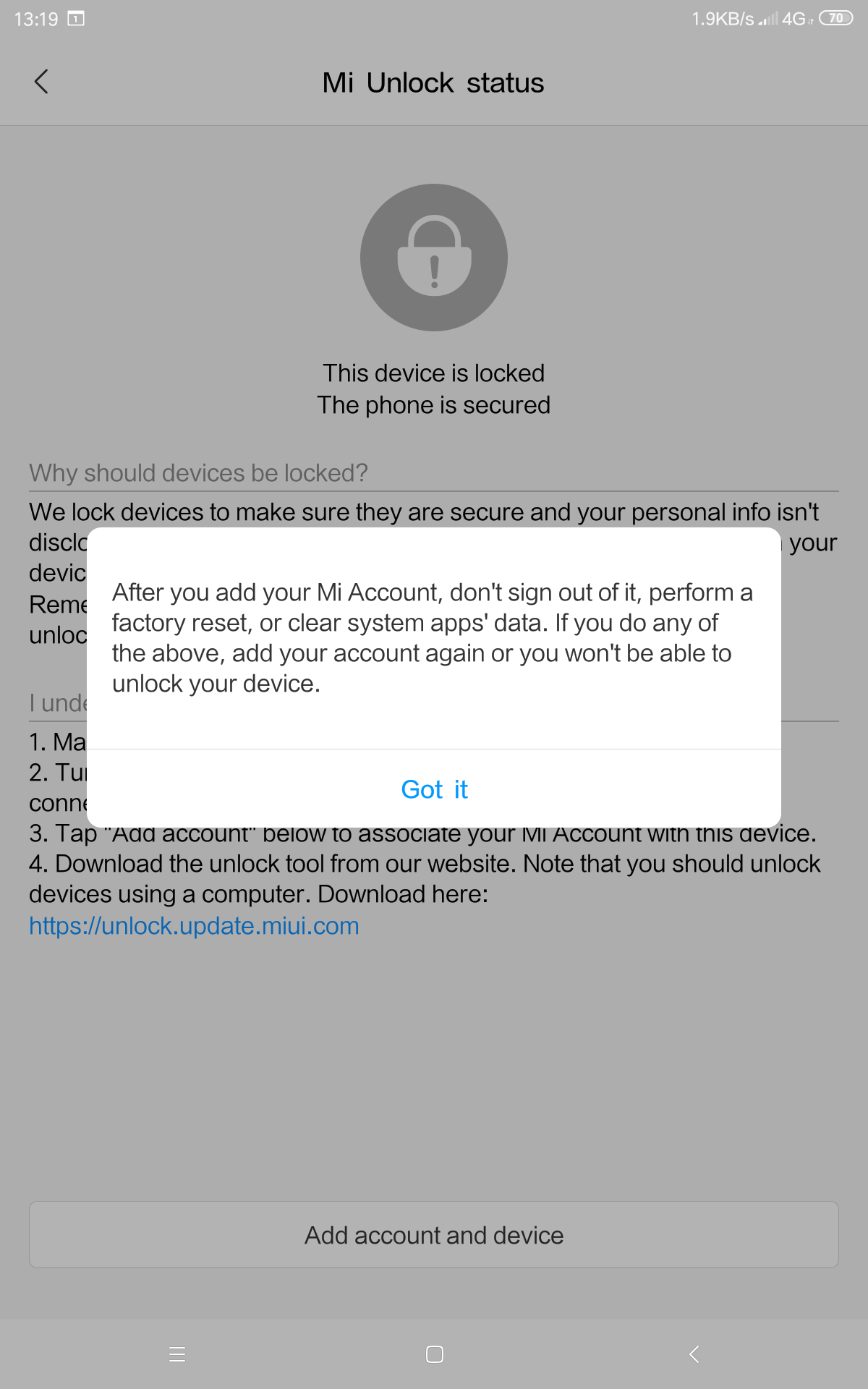Tap the back arrow beside Mi Unlock status
Viewport: 868px width, 1389px height.
41,82
